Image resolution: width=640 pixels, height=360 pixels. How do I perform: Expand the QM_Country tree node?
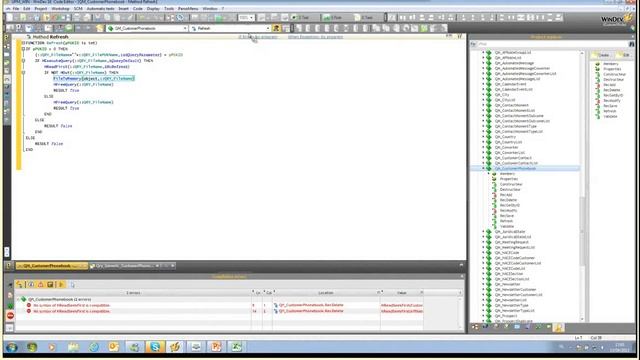point(483,137)
